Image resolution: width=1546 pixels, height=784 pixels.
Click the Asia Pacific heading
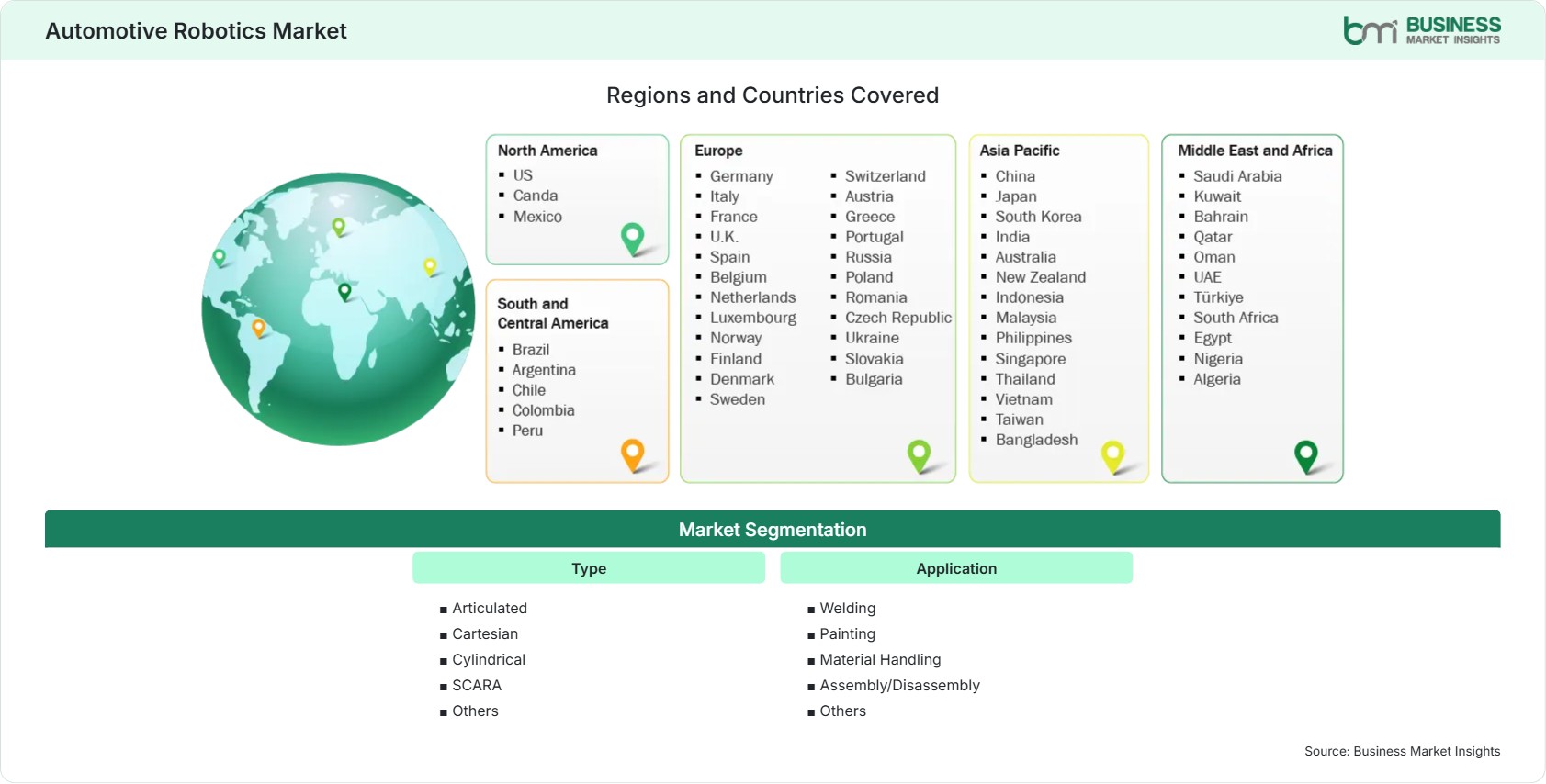(x=1020, y=151)
